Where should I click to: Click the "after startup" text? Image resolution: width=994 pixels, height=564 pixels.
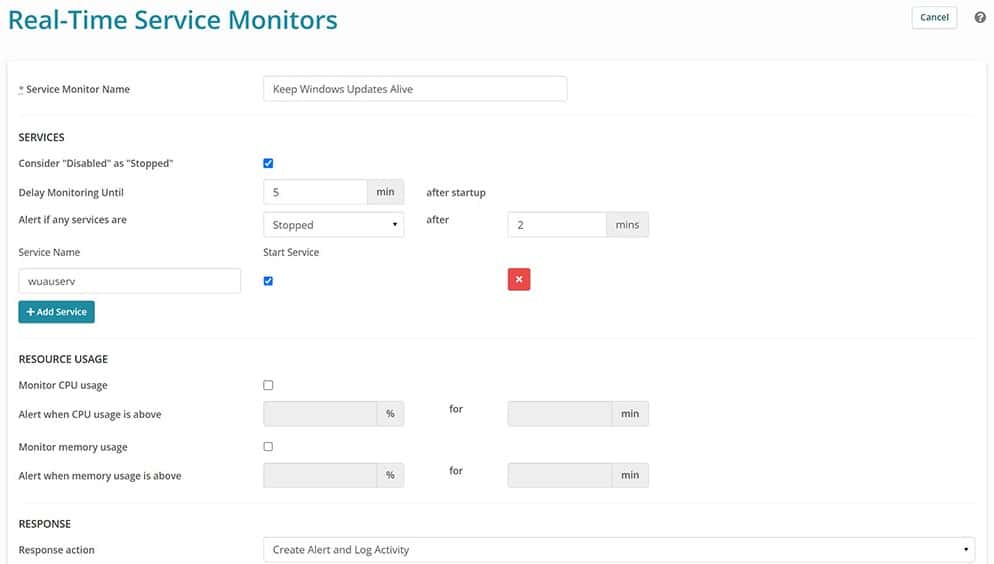click(456, 193)
